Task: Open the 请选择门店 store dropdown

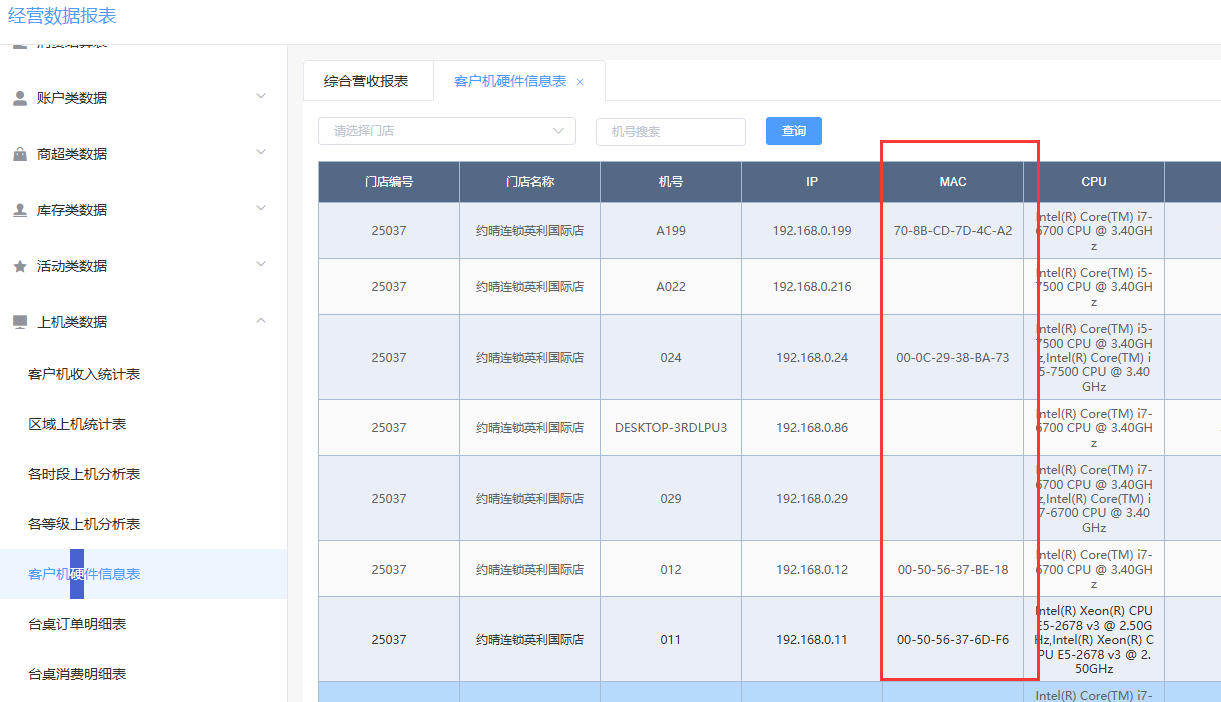Action: [x=447, y=131]
